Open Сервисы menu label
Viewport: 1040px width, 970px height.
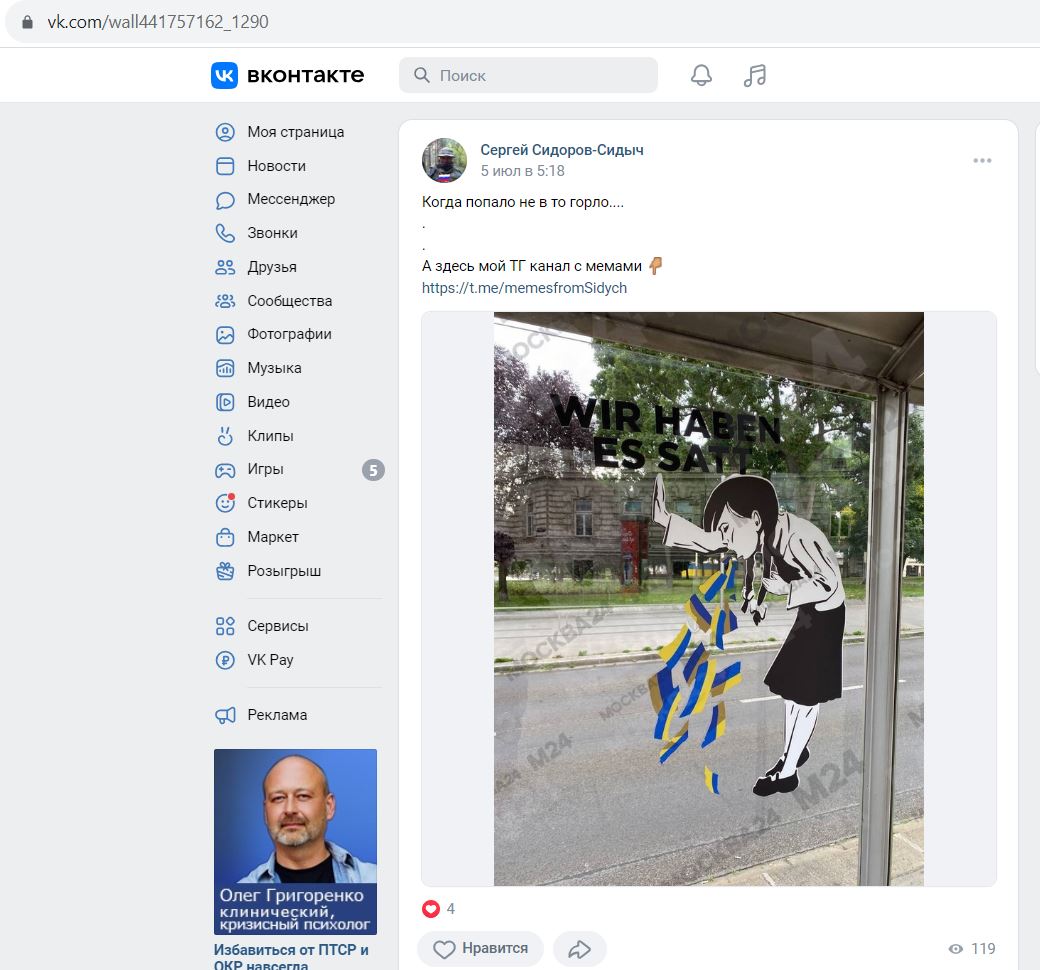(278, 626)
